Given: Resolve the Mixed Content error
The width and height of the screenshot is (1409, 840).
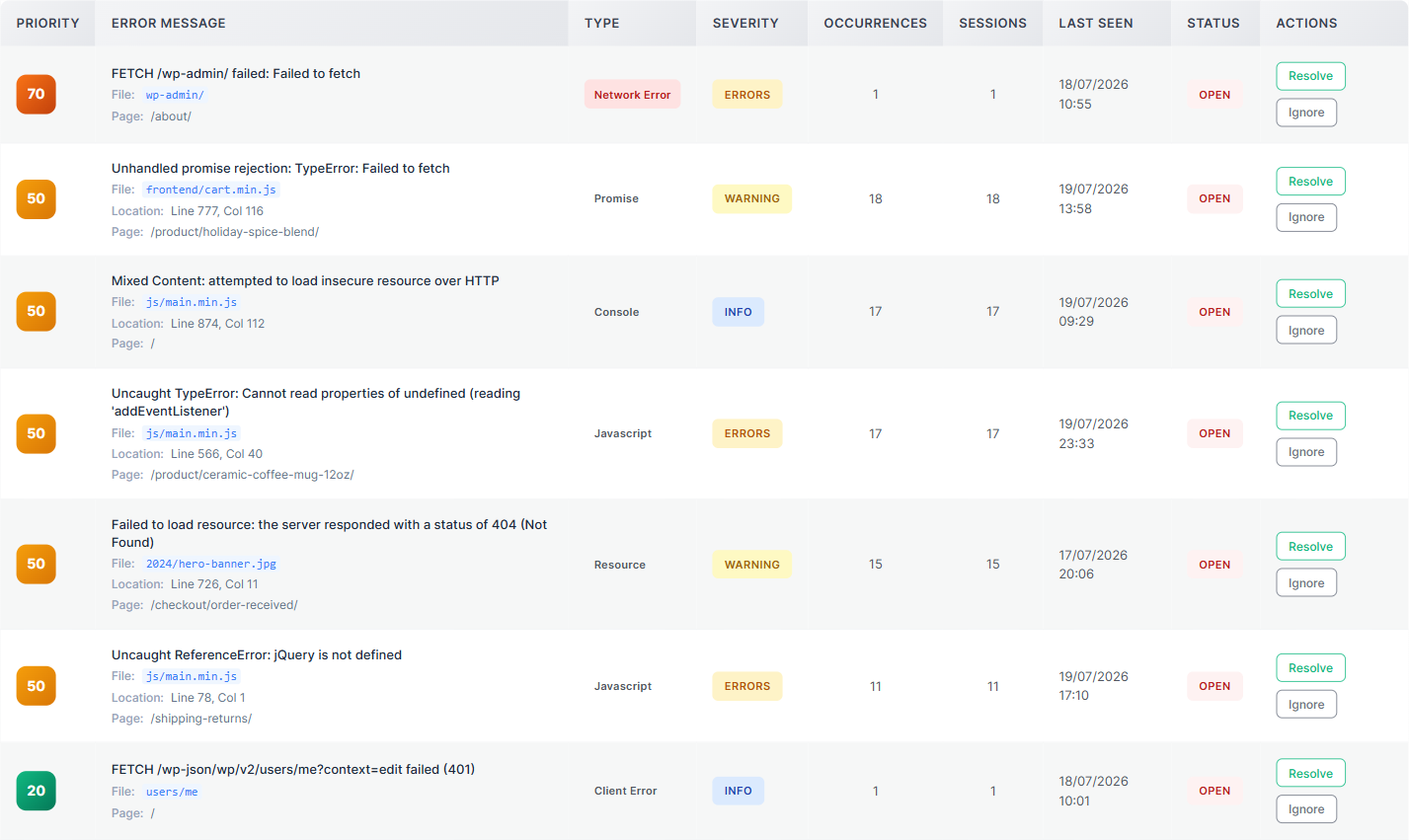Looking at the screenshot, I should coord(1310,294).
